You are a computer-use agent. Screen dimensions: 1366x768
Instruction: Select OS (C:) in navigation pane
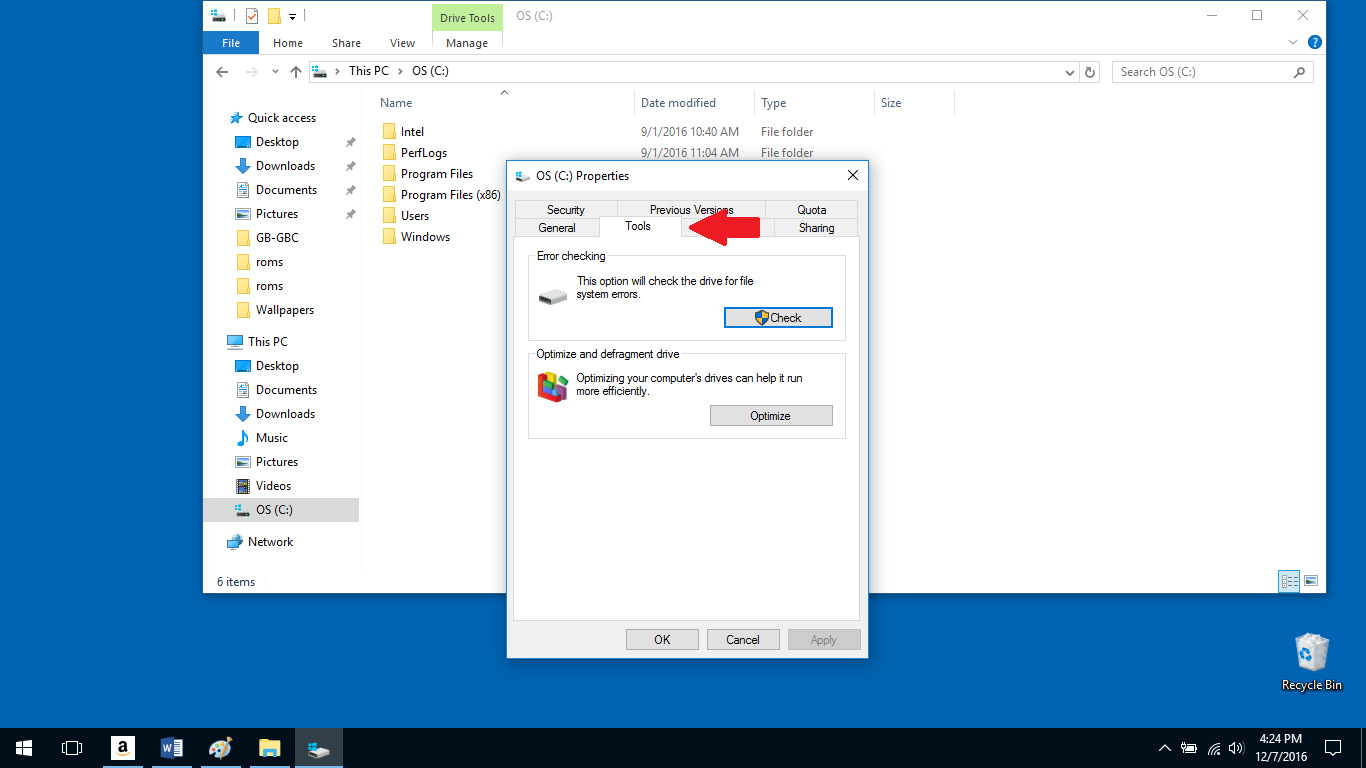(280, 510)
